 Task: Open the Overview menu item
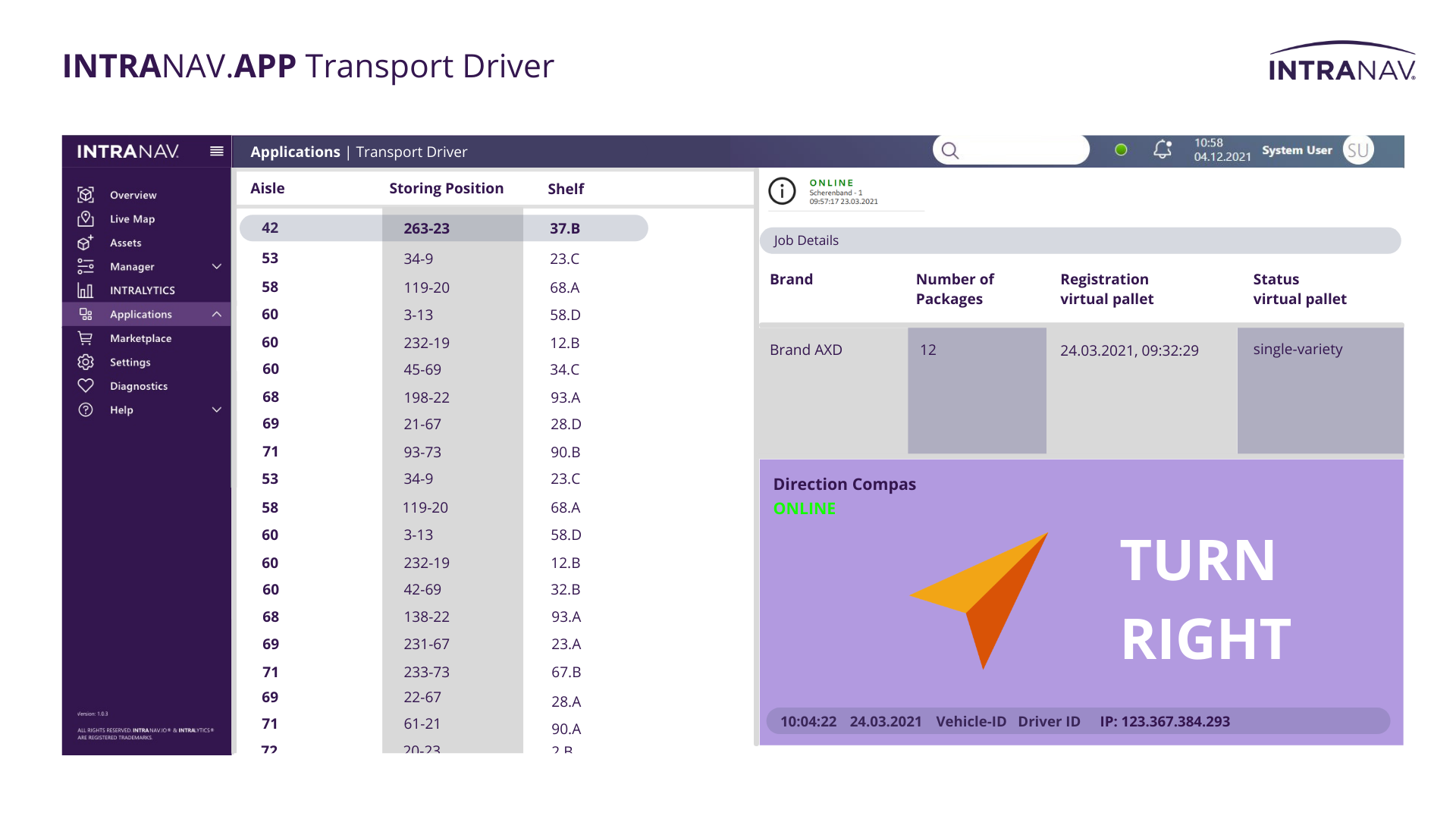point(133,195)
